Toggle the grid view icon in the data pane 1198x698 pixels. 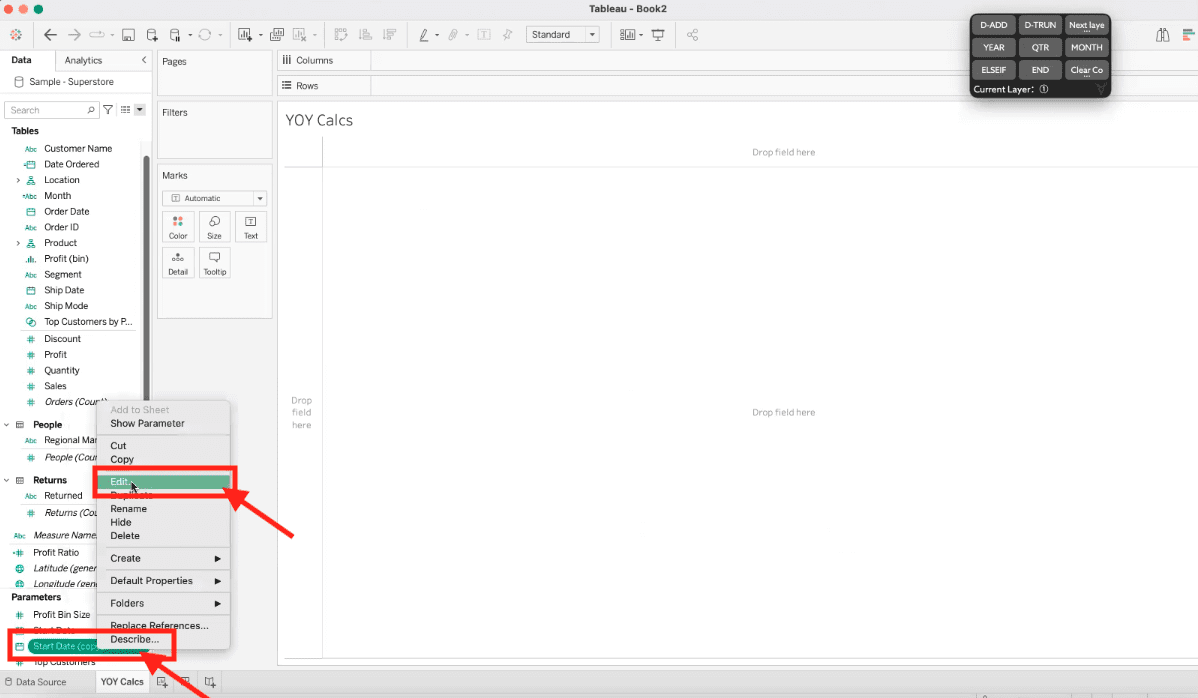click(122, 109)
